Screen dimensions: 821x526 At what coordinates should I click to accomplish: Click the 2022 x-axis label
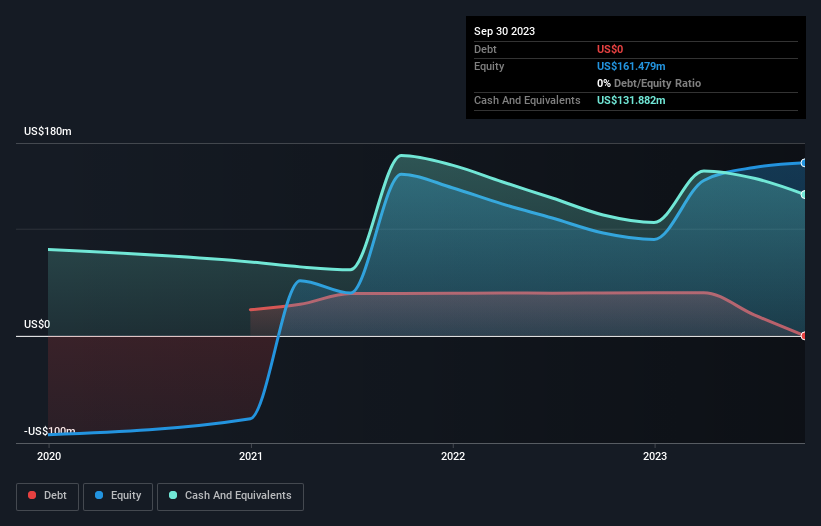pyautogui.click(x=453, y=456)
